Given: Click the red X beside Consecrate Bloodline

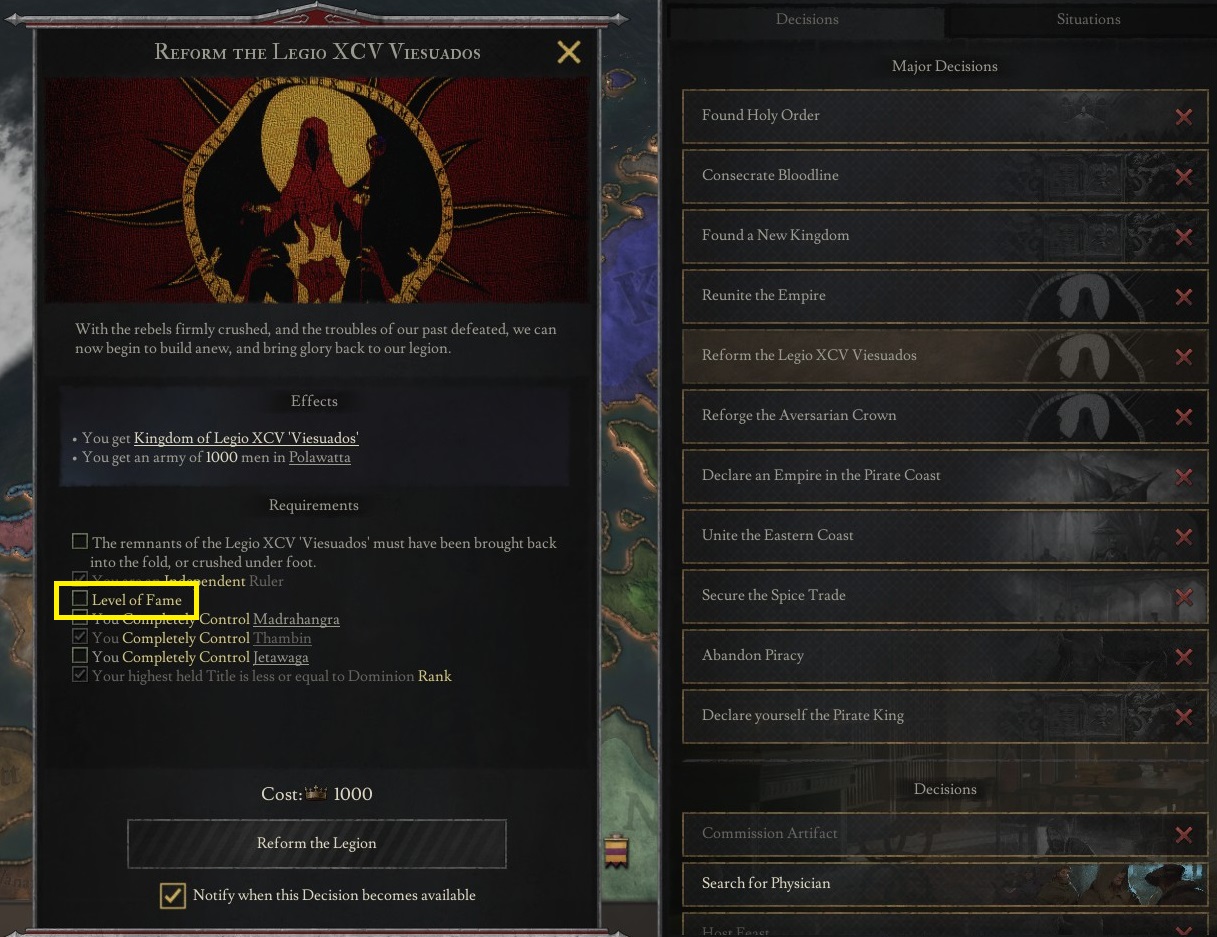Looking at the screenshot, I should (1183, 176).
